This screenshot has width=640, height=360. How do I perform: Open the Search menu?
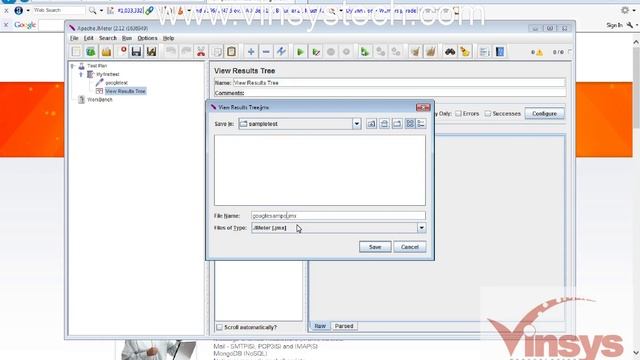point(108,38)
